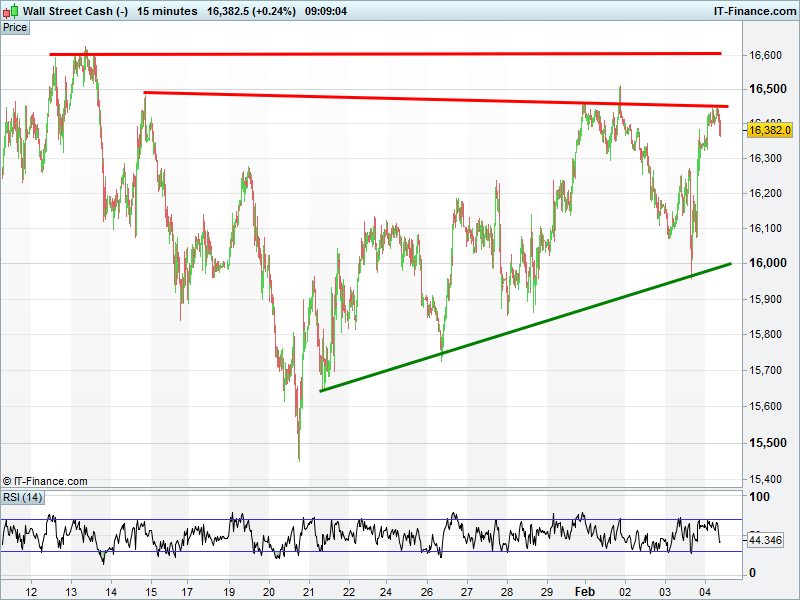Image resolution: width=800 pixels, height=600 pixels.
Task: Click the 15,700 price axis label
Action: tap(765, 370)
